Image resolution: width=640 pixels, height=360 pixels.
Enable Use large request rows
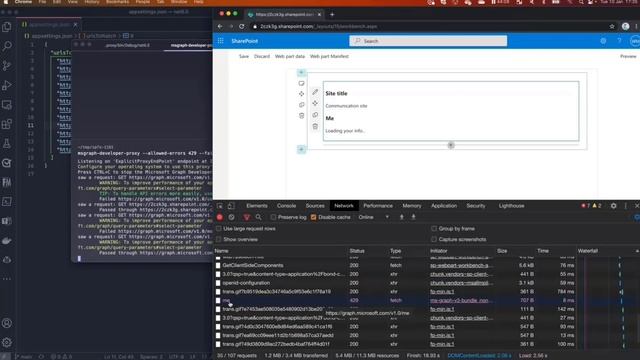(x=219, y=229)
